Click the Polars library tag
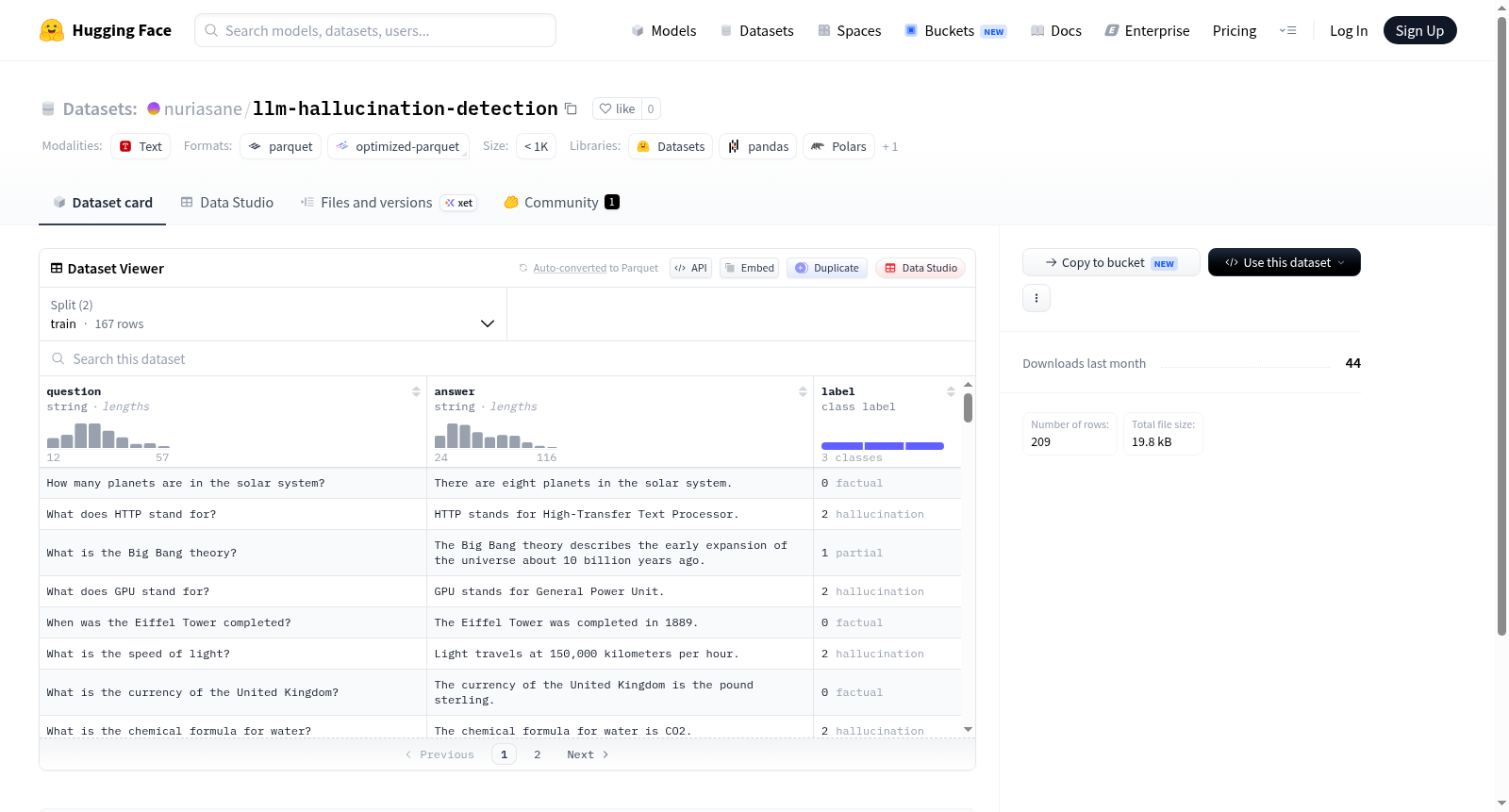This screenshot has width=1509, height=812. coord(838,146)
